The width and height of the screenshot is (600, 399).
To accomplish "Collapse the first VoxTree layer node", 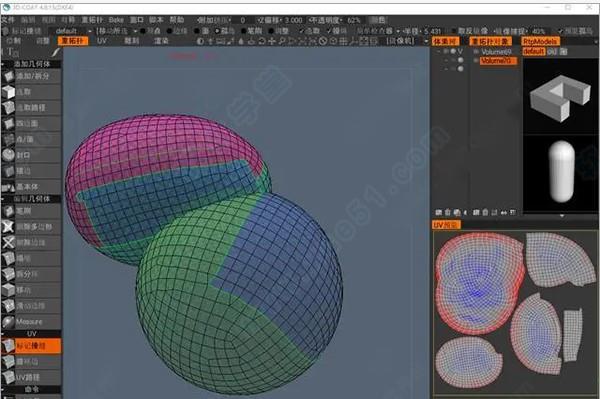I will tap(438, 51).
